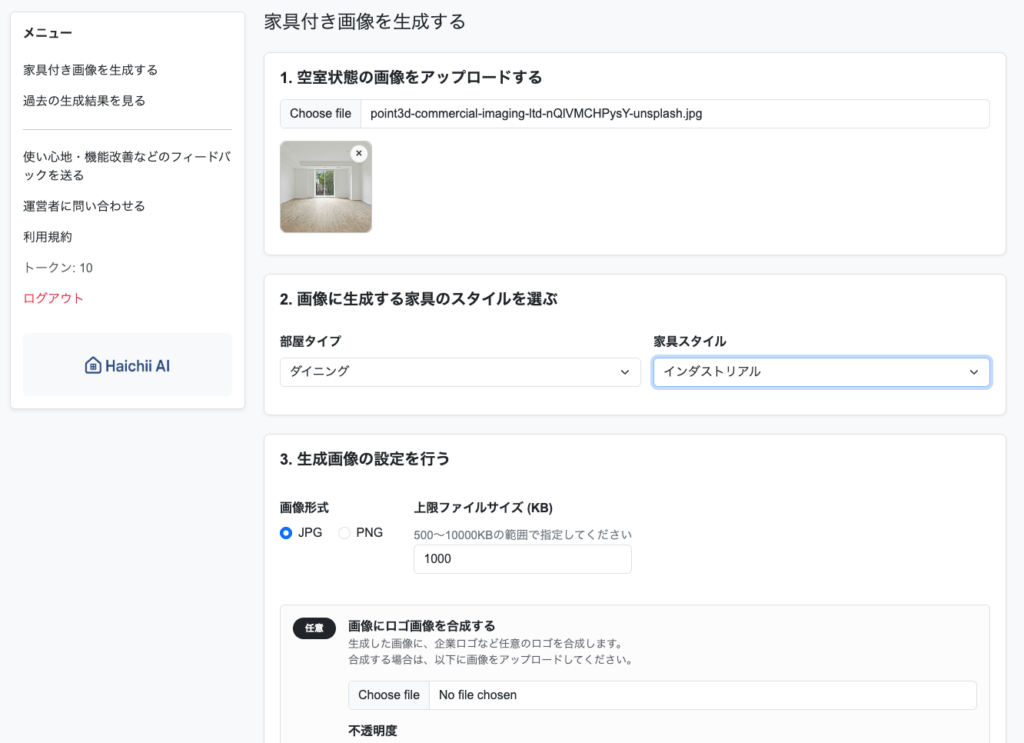Open the feedback link フィードバックを送る

[x=126, y=166]
